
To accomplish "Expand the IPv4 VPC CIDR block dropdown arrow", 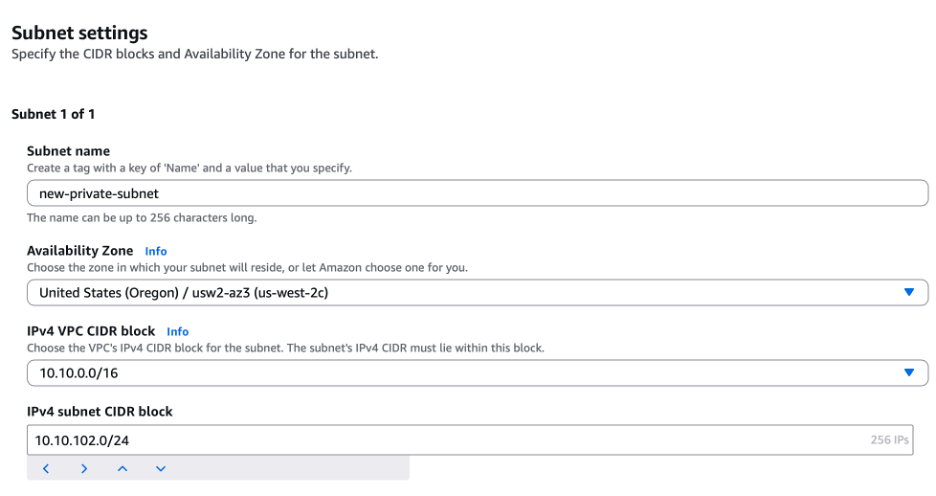I will point(908,372).
